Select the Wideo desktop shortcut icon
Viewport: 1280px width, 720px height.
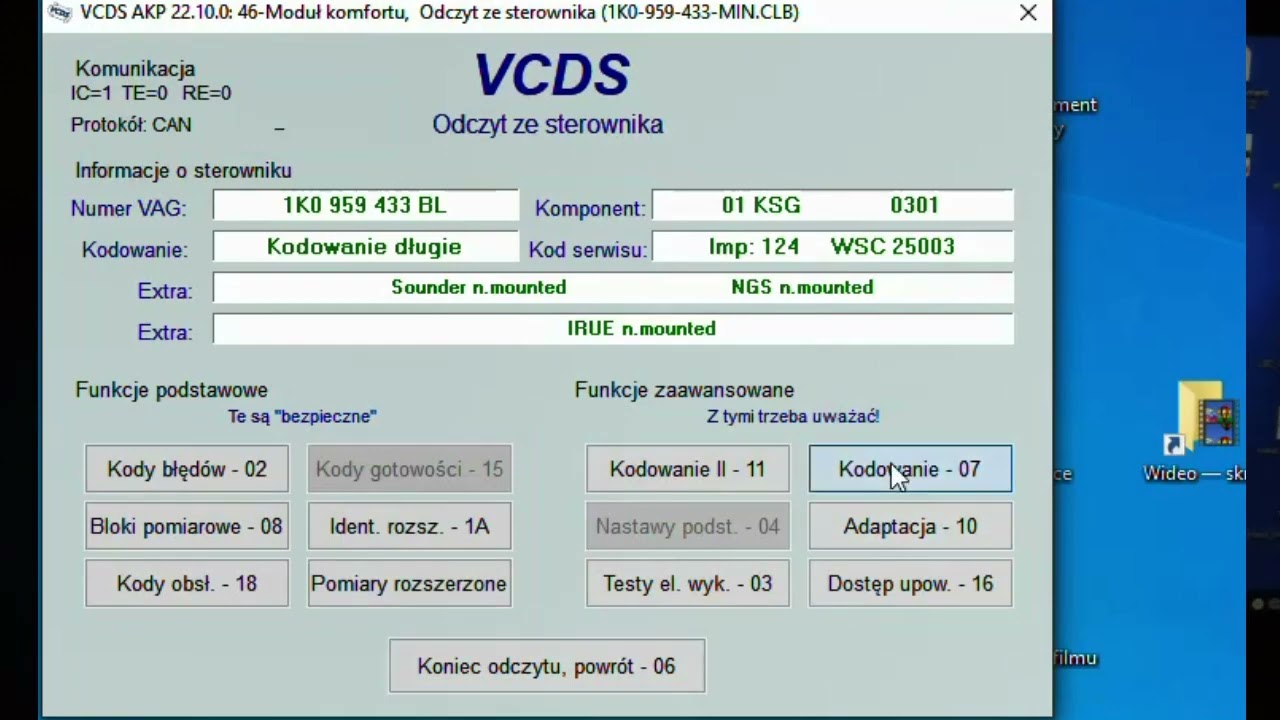(x=1207, y=432)
